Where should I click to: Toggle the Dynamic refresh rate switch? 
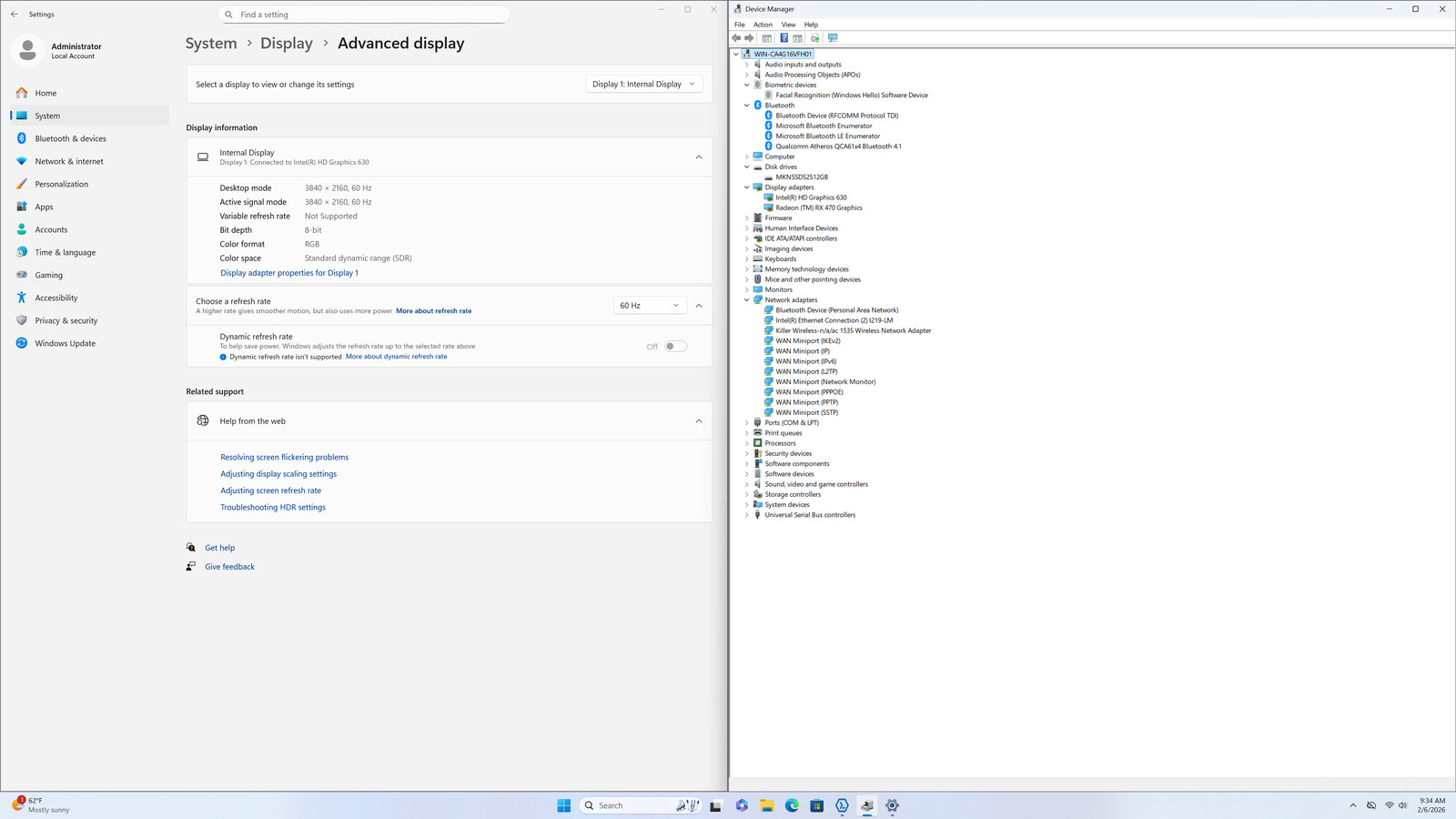coord(675,346)
